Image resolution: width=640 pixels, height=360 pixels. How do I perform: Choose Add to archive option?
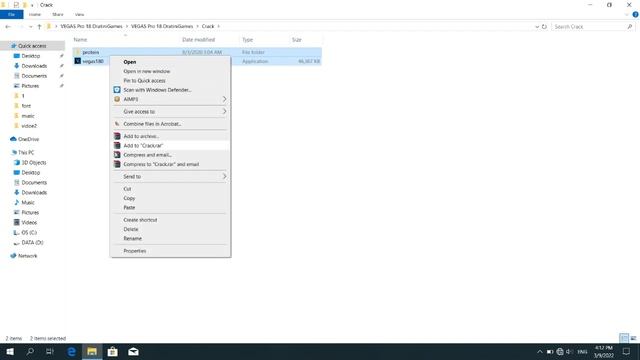170,136
